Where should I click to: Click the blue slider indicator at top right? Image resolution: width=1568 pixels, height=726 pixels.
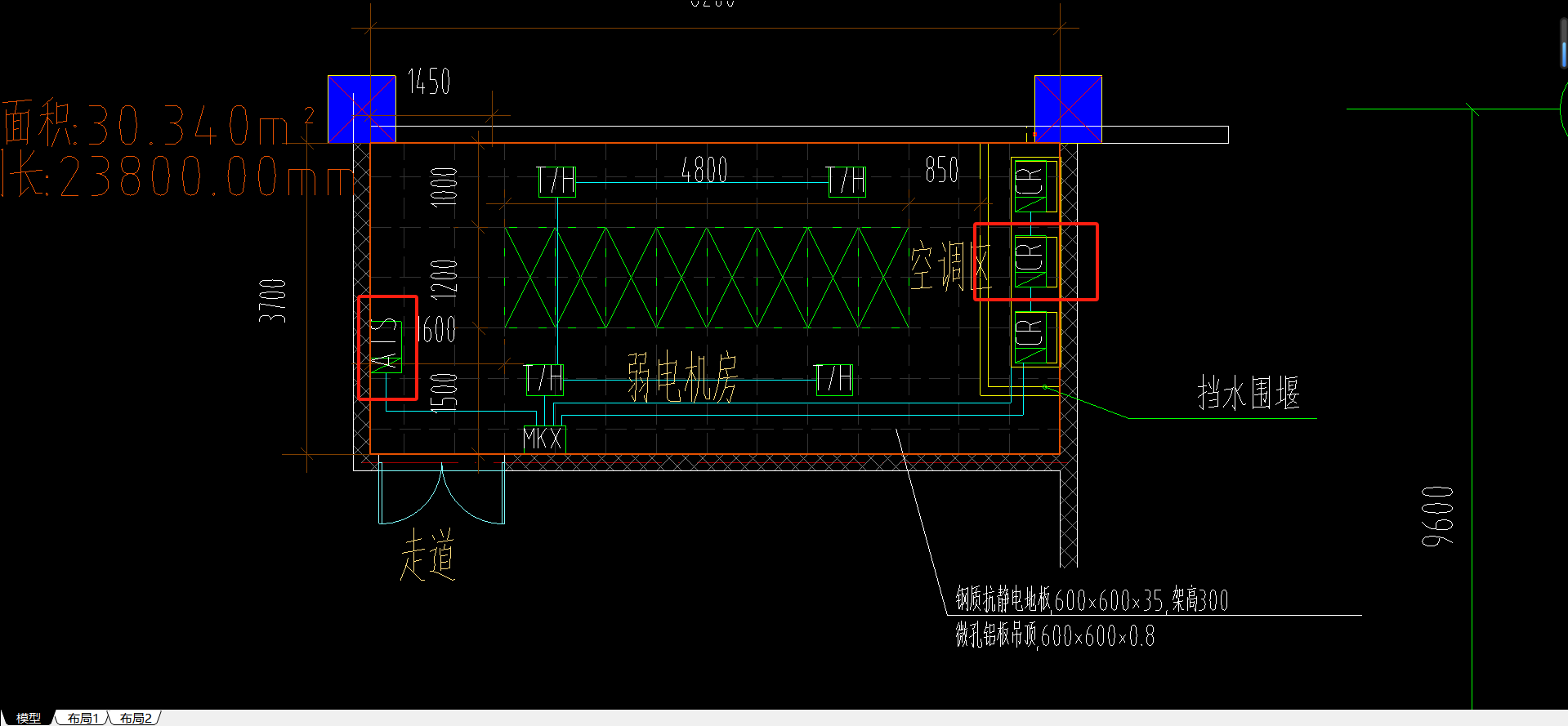point(1564,54)
